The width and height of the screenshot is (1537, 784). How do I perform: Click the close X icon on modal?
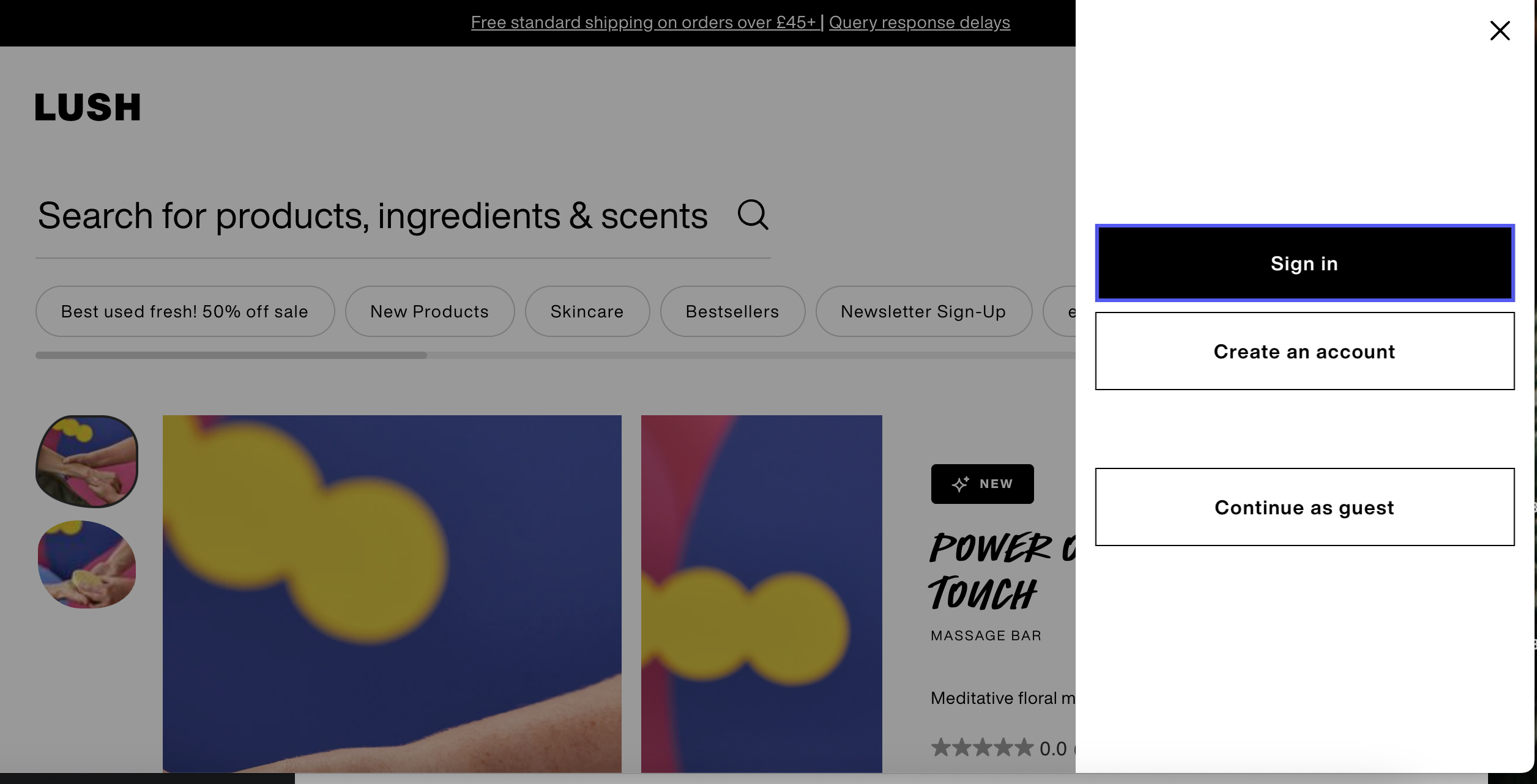(x=1499, y=30)
